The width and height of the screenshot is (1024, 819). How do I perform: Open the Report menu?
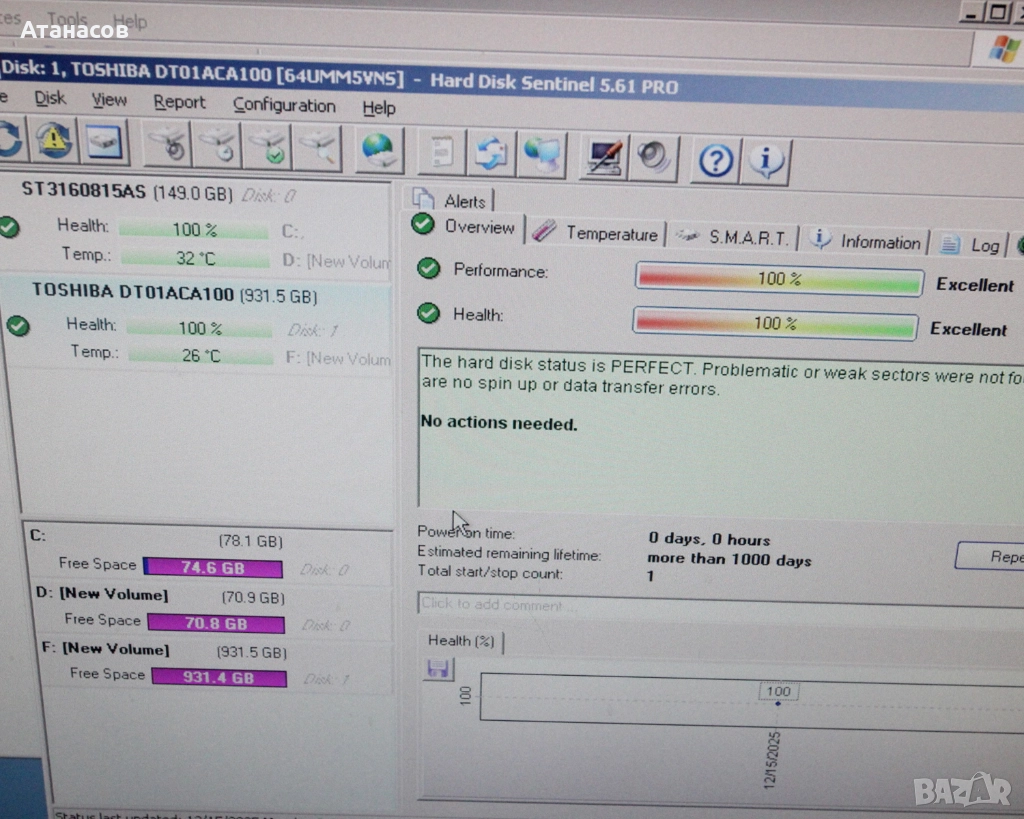[x=179, y=102]
